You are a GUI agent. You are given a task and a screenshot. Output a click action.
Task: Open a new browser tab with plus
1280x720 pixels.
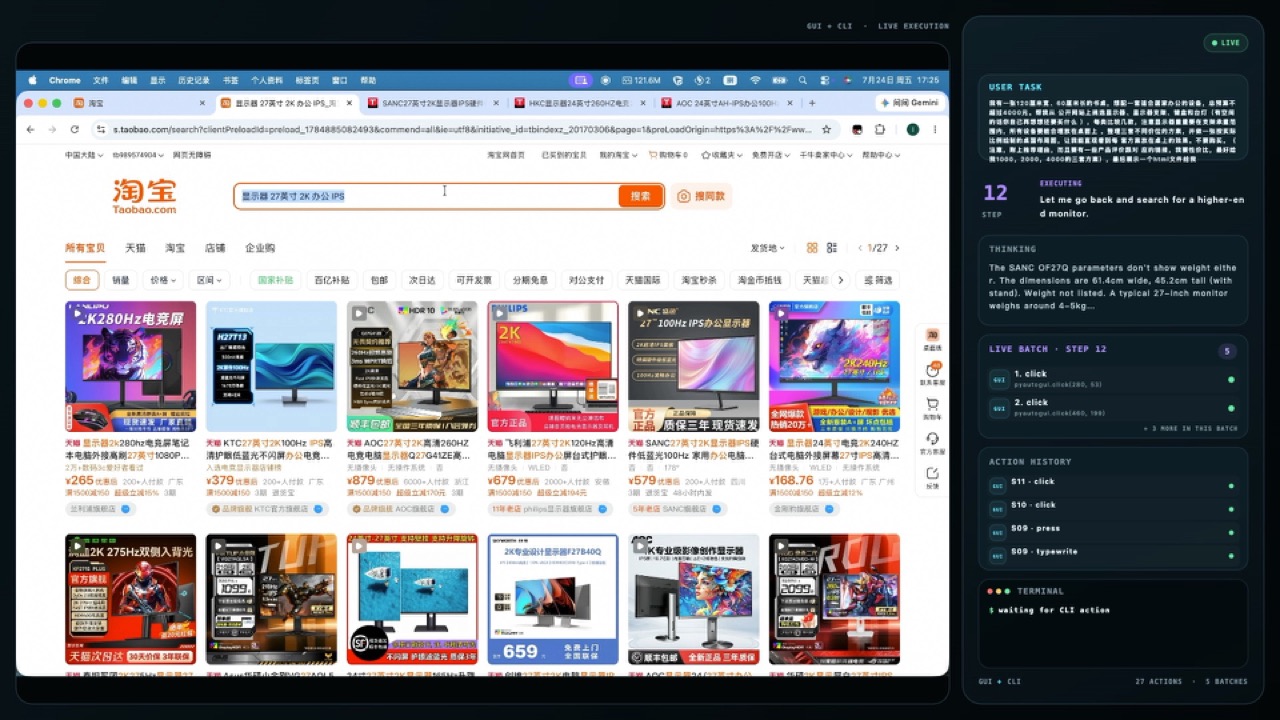pyautogui.click(x=812, y=103)
